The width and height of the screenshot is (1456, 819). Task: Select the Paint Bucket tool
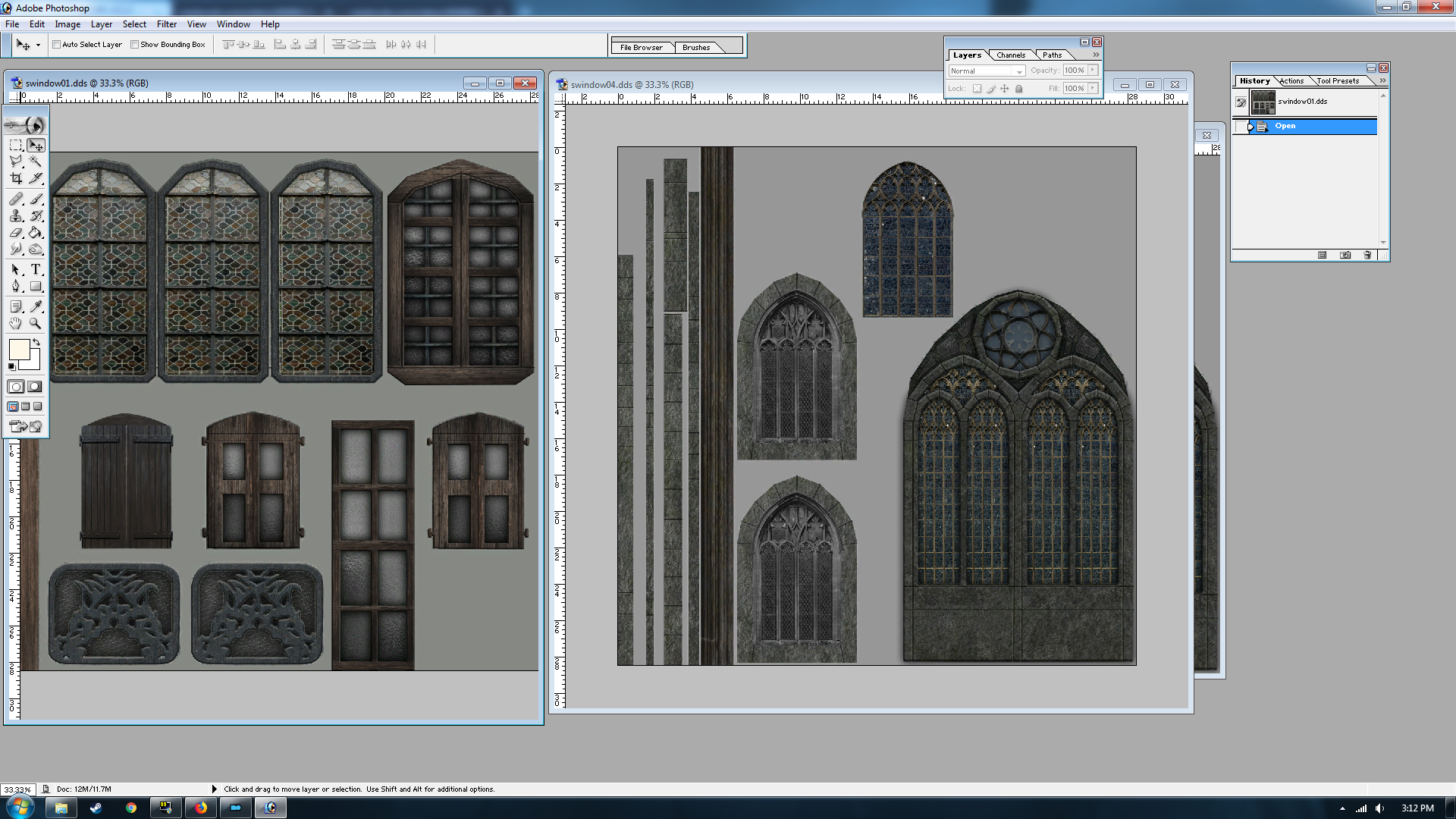click(x=36, y=233)
